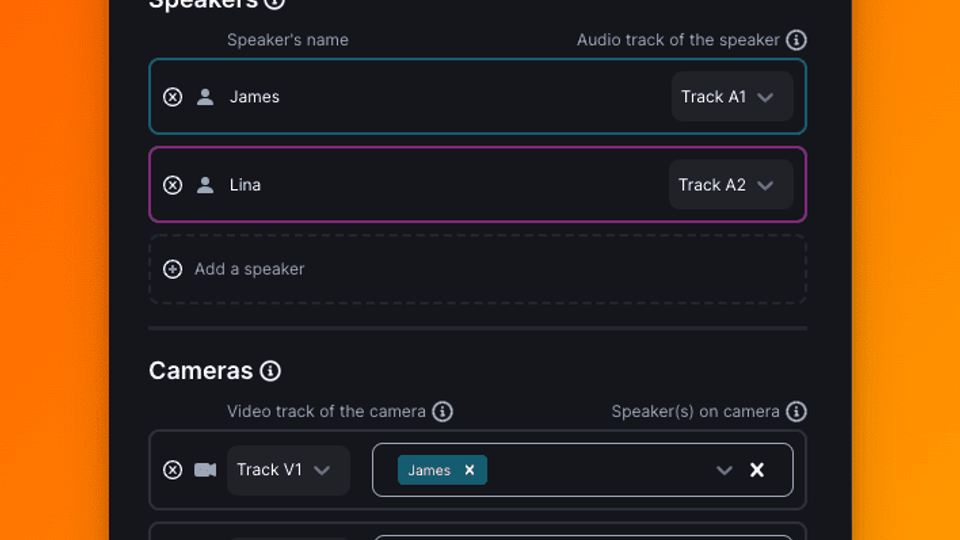Open the Track A1 audio dropdown

pos(732,97)
